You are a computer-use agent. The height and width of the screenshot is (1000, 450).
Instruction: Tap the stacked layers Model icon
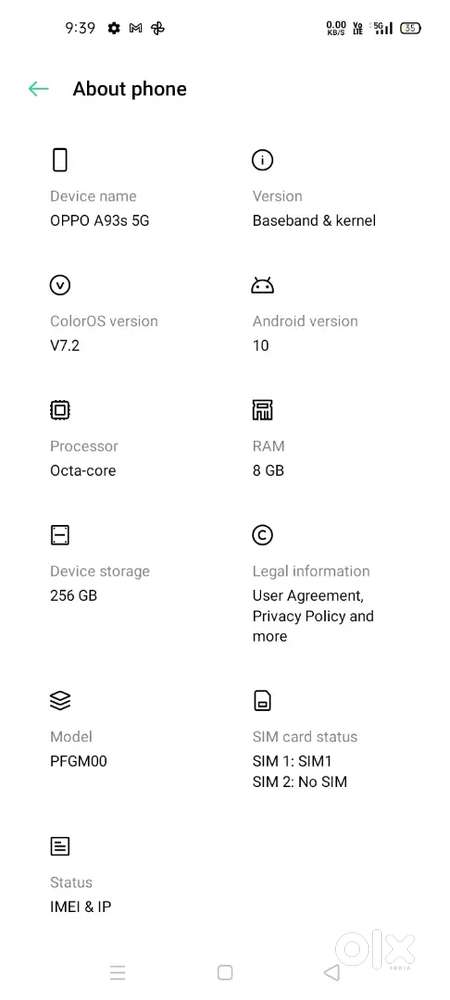click(x=59, y=701)
